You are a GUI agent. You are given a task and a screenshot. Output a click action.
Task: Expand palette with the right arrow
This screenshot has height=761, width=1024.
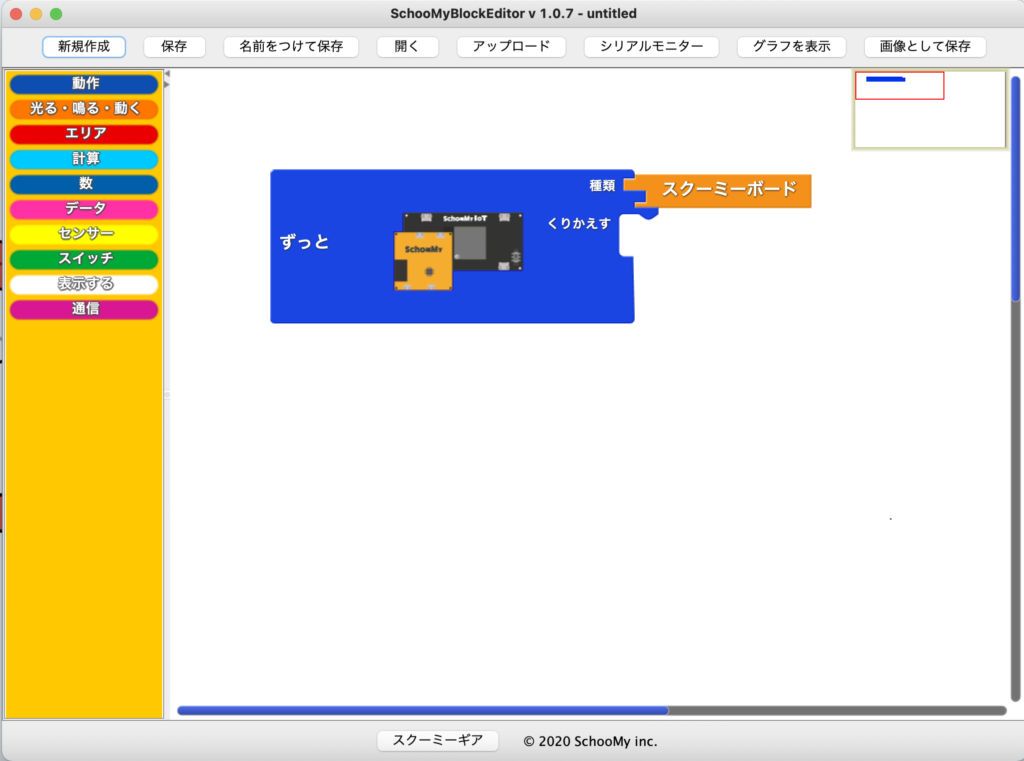(x=167, y=84)
